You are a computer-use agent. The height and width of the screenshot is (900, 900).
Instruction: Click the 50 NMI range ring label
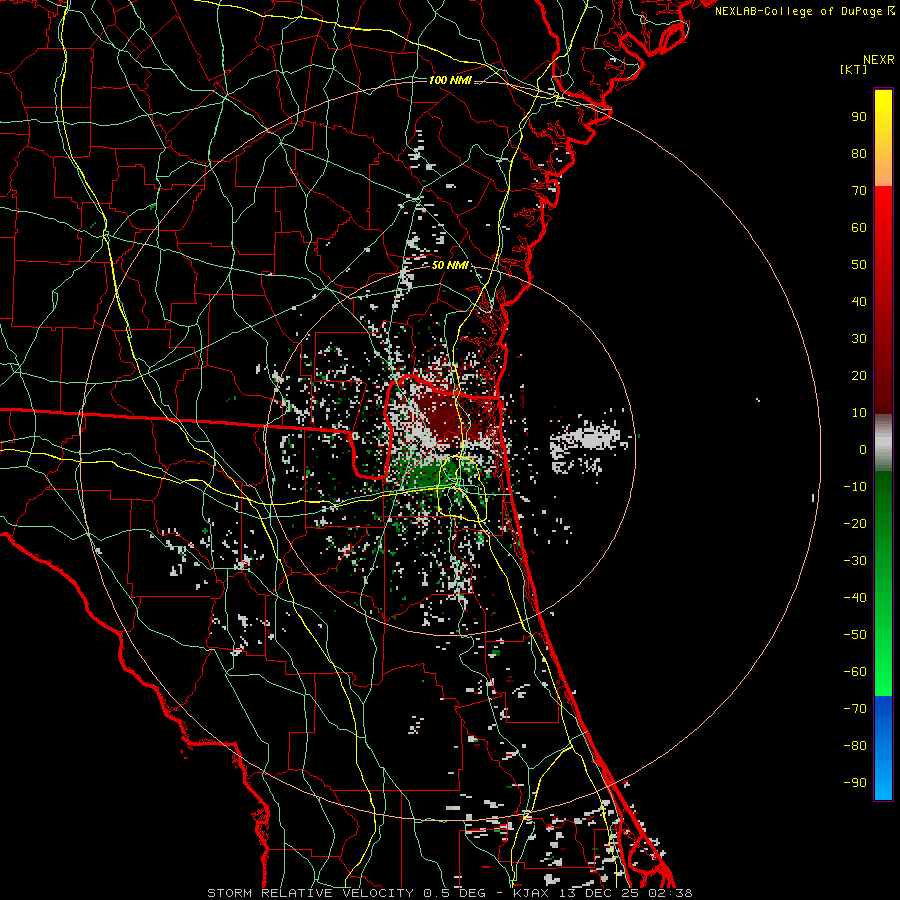click(x=450, y=265)
